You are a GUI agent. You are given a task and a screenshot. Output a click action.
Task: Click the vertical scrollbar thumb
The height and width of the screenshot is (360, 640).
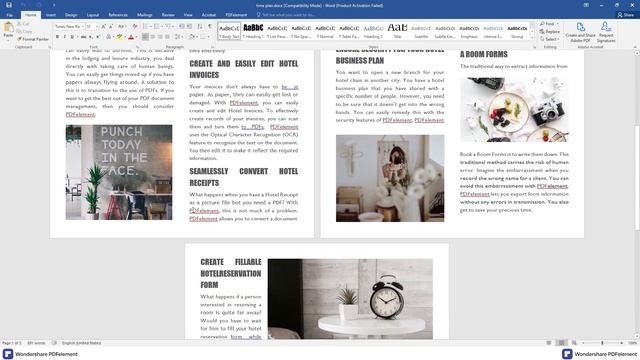tap(637, 178)
